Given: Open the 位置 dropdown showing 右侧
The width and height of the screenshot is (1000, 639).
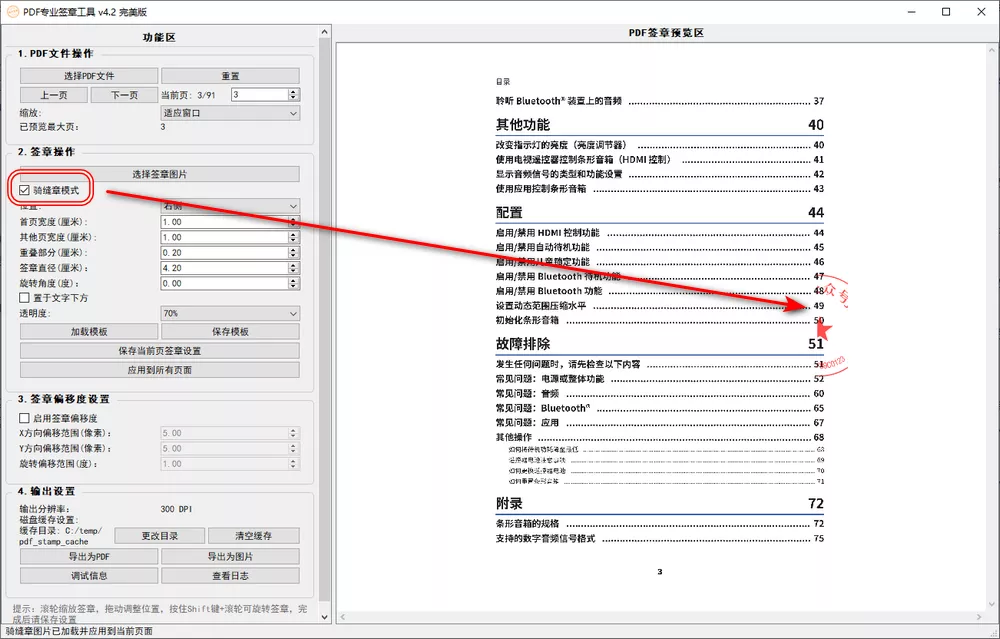Looking at the screenshot, I should click(x=230, y=205).
